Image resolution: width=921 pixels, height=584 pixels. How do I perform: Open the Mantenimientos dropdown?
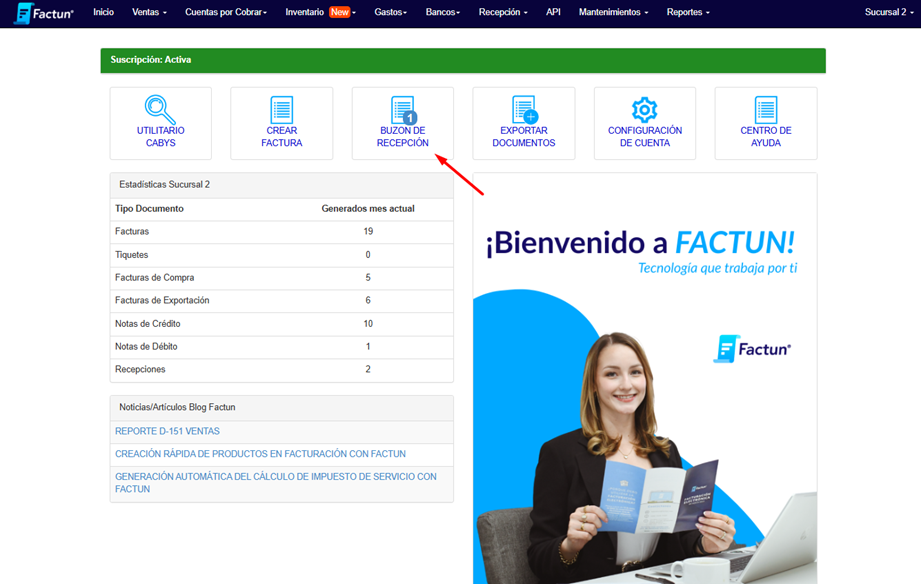pos(613,12)
